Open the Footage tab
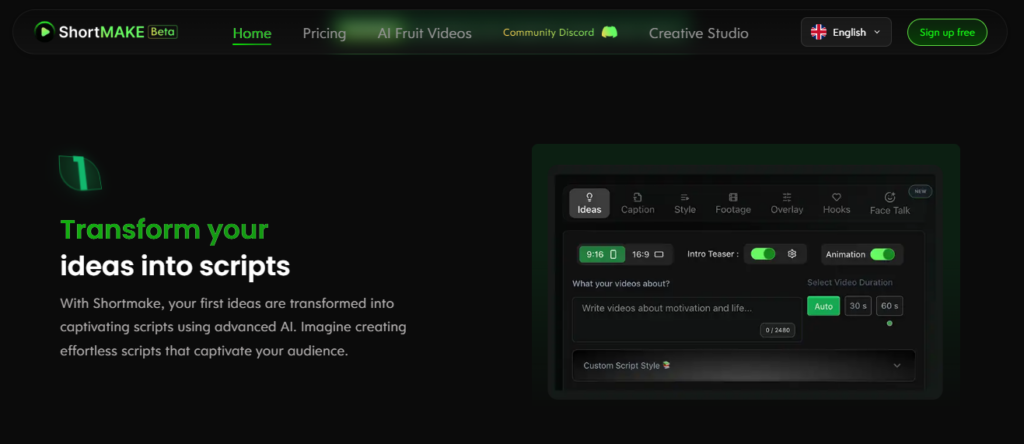1024x444 pixels. click(x=733, y=203)
